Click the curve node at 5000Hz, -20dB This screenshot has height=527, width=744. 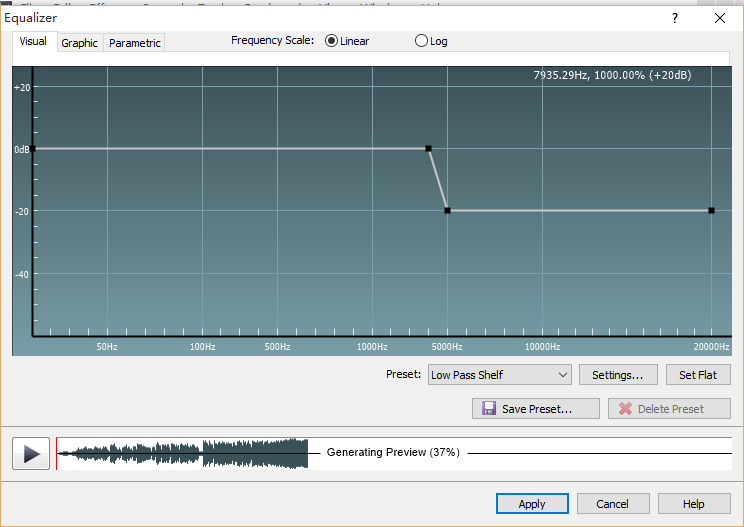click(x=447, y=210)
